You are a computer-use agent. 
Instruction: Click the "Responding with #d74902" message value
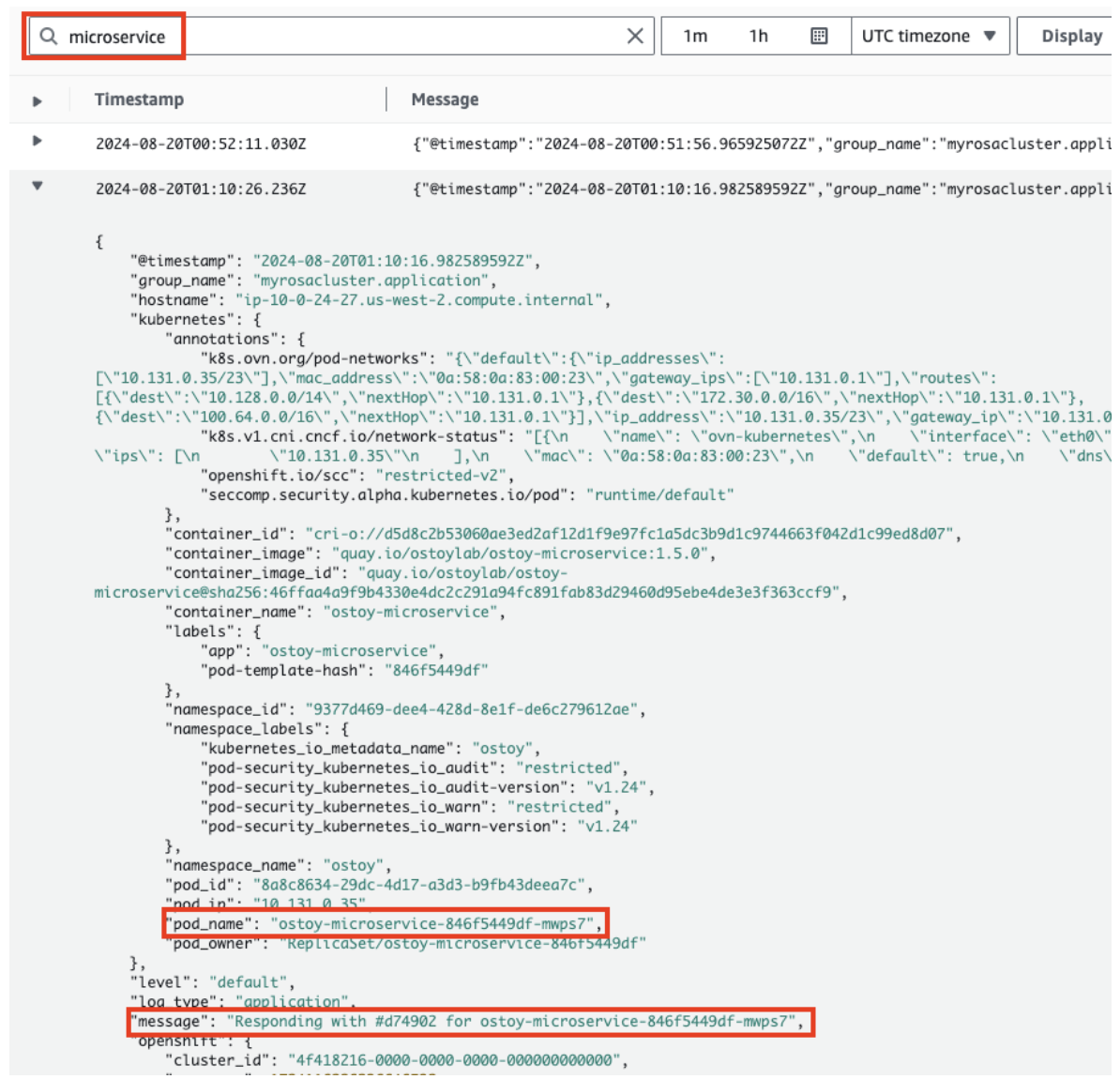point(514,1022)
